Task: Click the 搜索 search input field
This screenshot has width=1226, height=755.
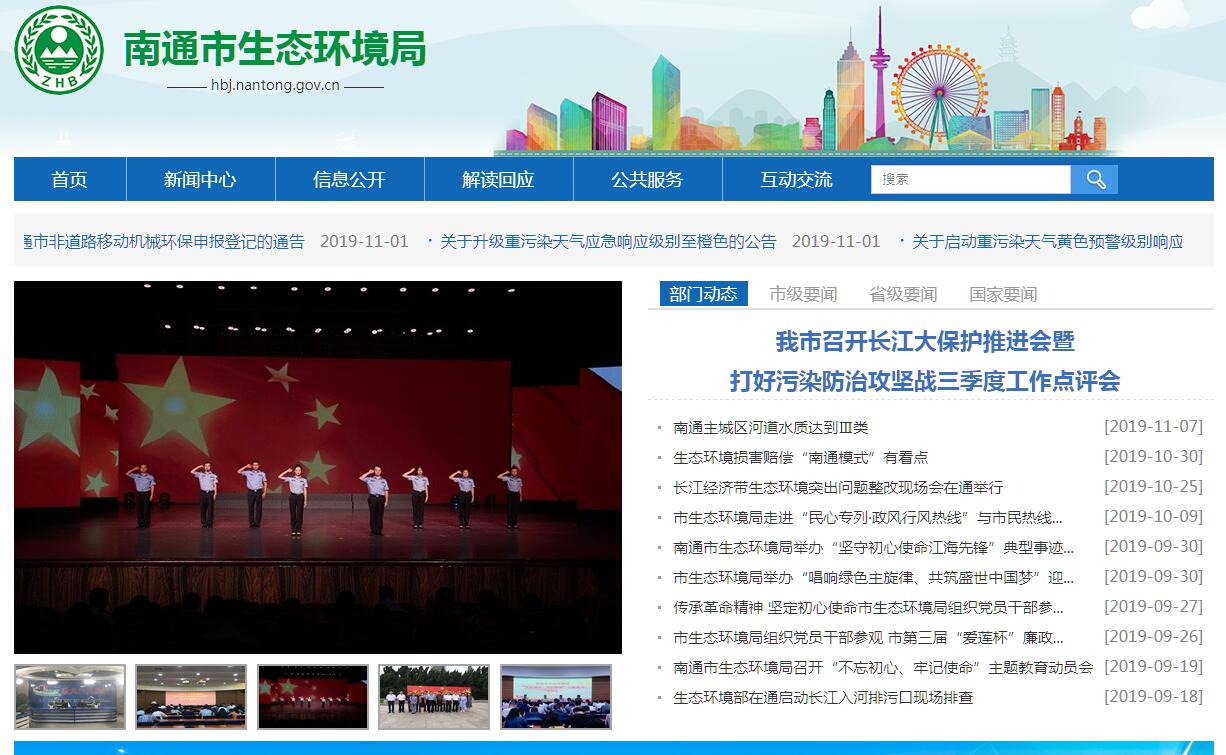Action: (x=970, y=180)
